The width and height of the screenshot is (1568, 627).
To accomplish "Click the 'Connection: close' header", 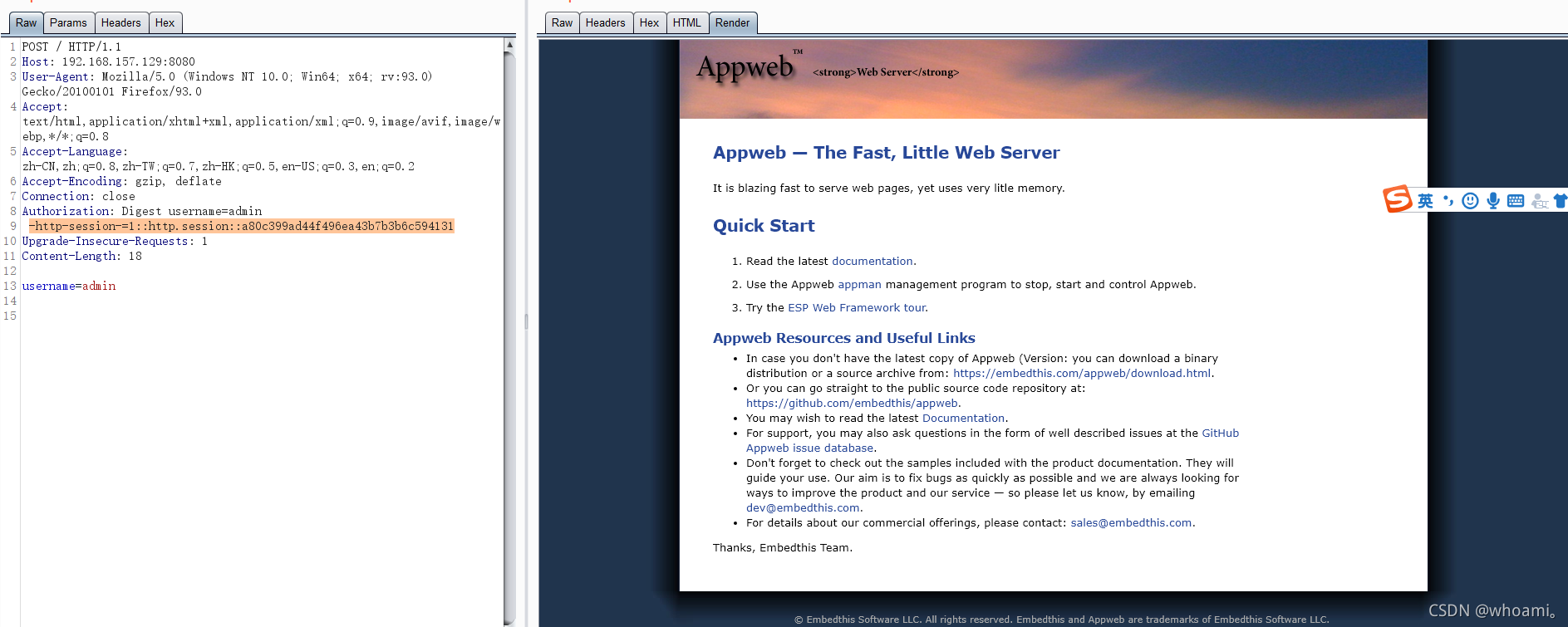I will click(79, 196).
